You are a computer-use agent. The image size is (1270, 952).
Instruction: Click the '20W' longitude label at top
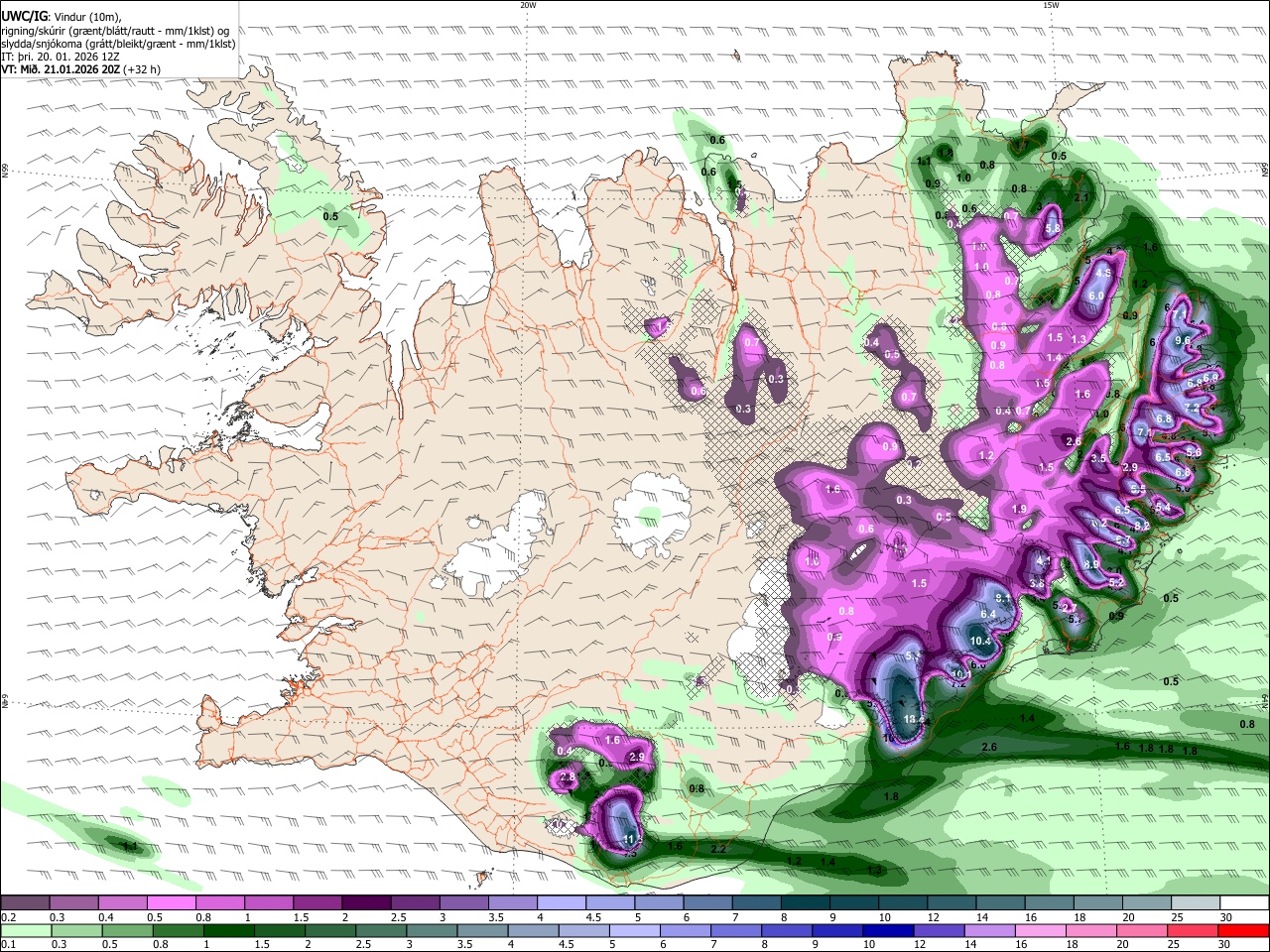coord(528,5)
